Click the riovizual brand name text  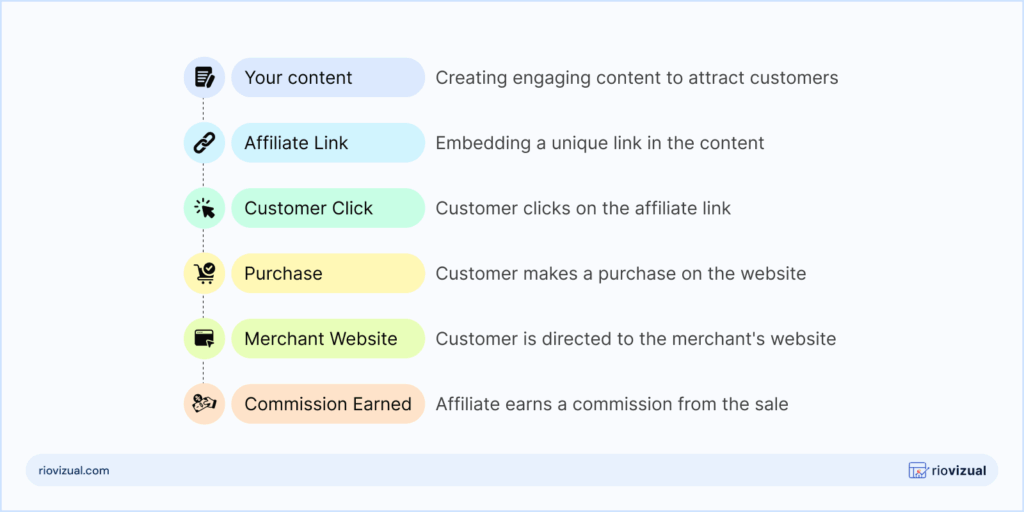point(958,470)
